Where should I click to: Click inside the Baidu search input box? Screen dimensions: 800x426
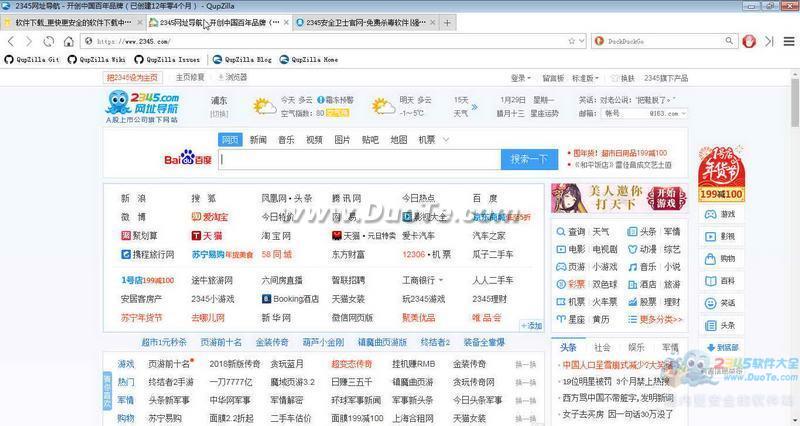pos(360,158)
